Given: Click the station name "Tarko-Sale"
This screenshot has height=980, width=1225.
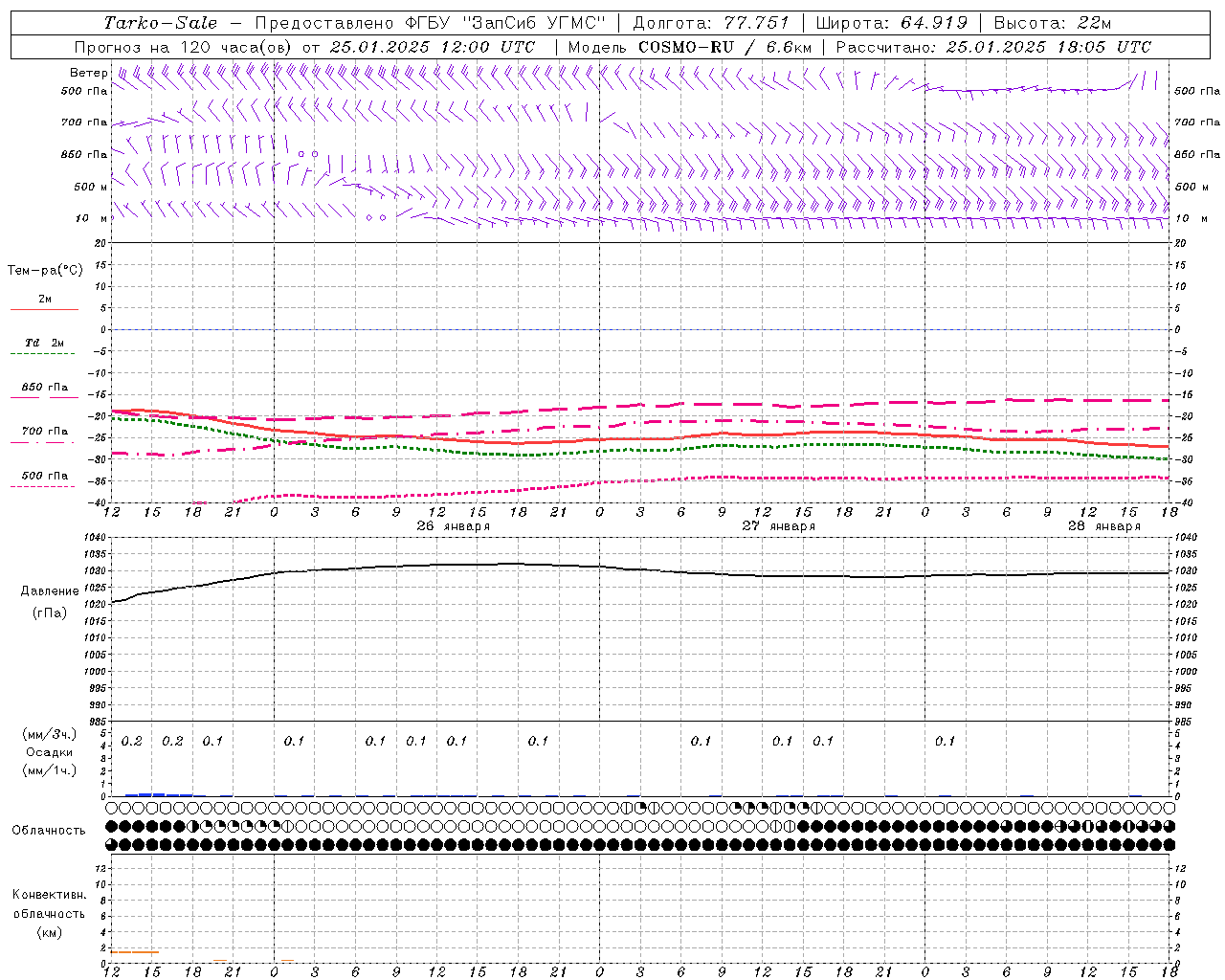Looking at the screenshot, I should click(x=161, y=23).
